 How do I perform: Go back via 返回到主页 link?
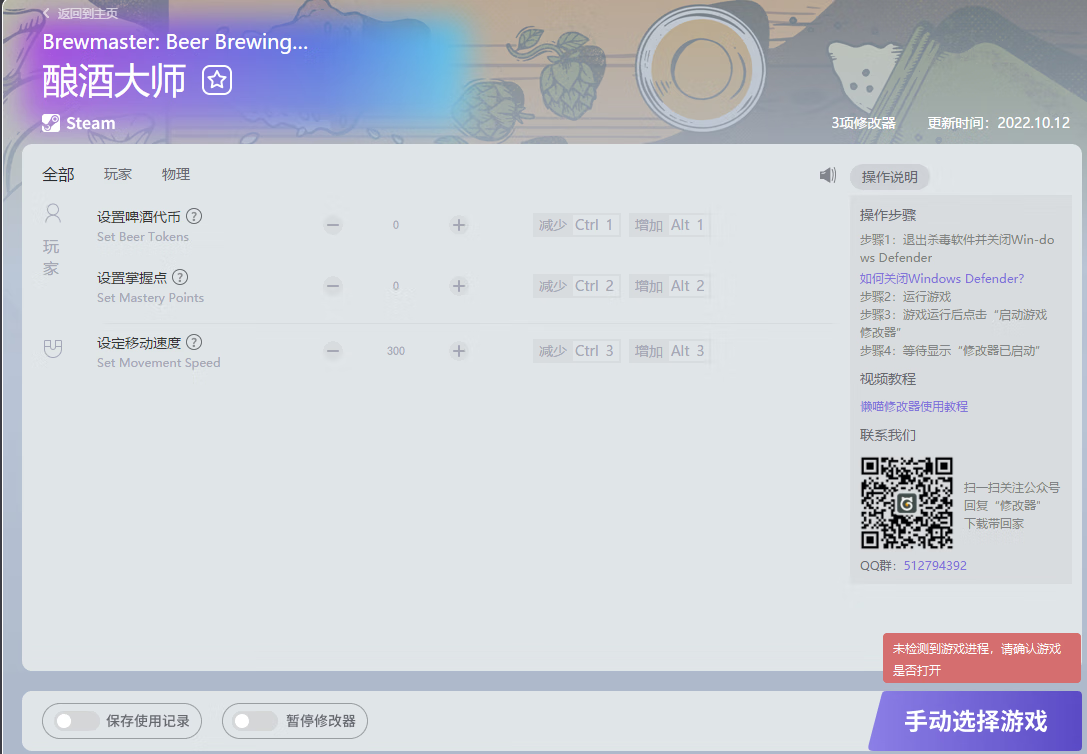coord(87,13)
